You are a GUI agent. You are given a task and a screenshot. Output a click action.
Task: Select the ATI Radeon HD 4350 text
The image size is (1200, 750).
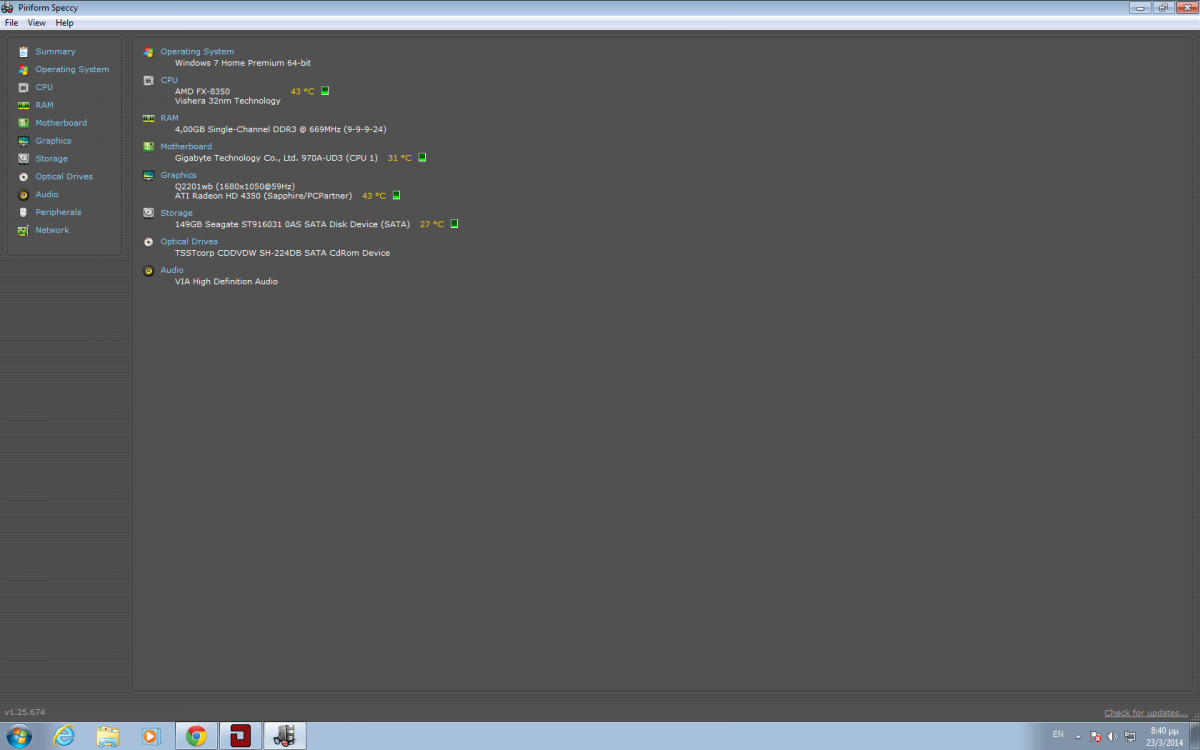tap(263, 196)
